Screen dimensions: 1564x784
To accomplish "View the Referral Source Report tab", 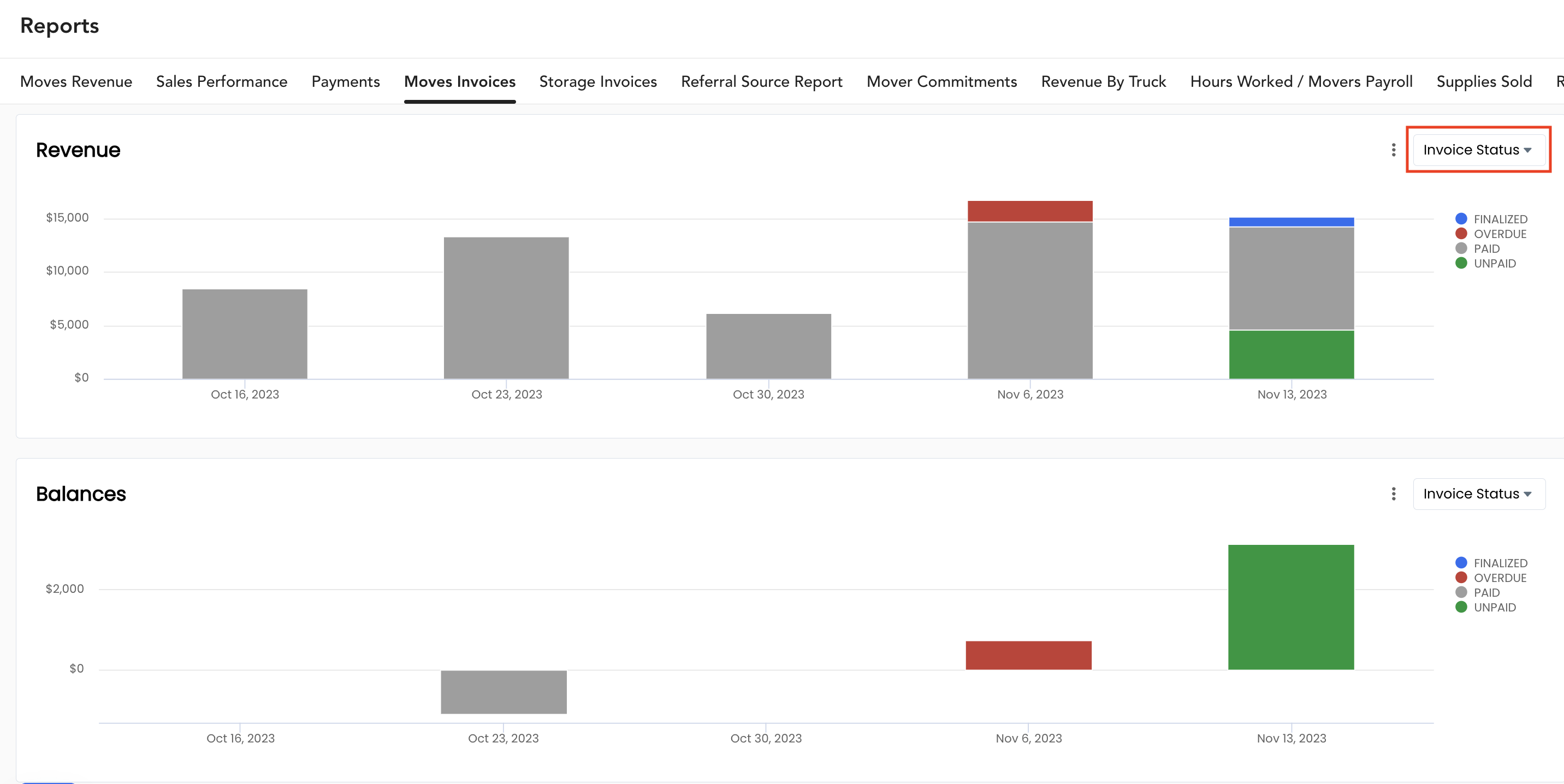I will (761, 81).
